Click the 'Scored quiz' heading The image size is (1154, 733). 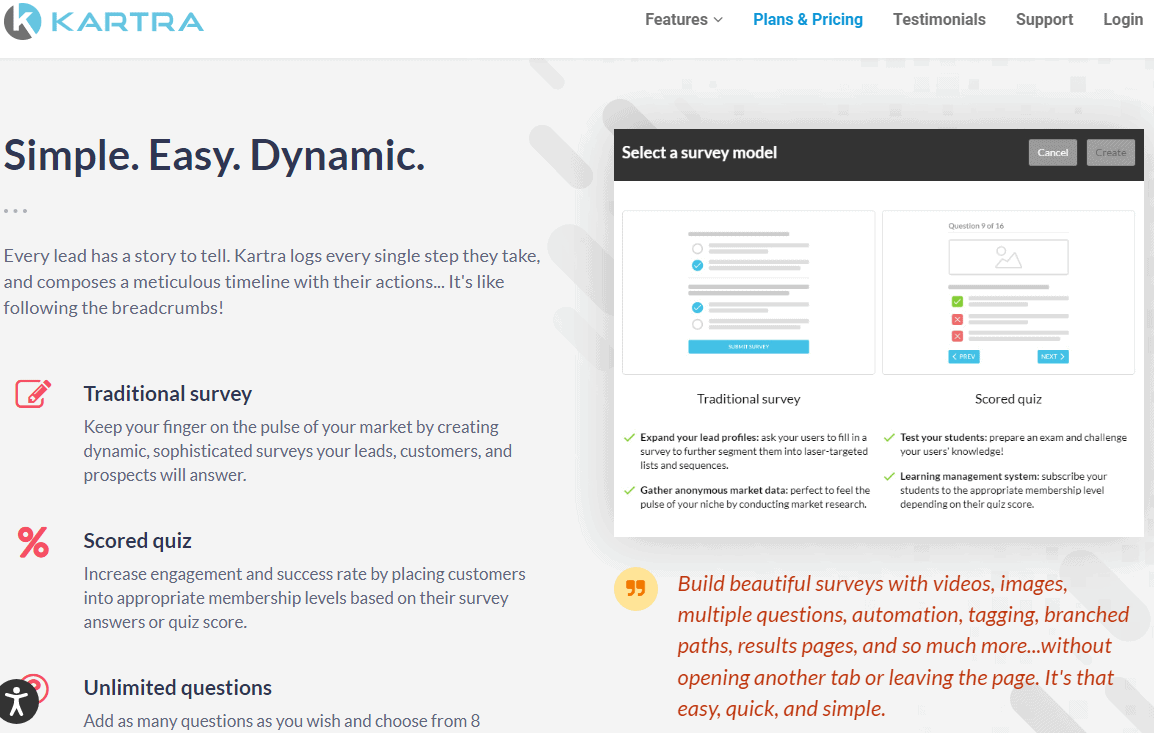pyautogui.click(x=138, y=541)
